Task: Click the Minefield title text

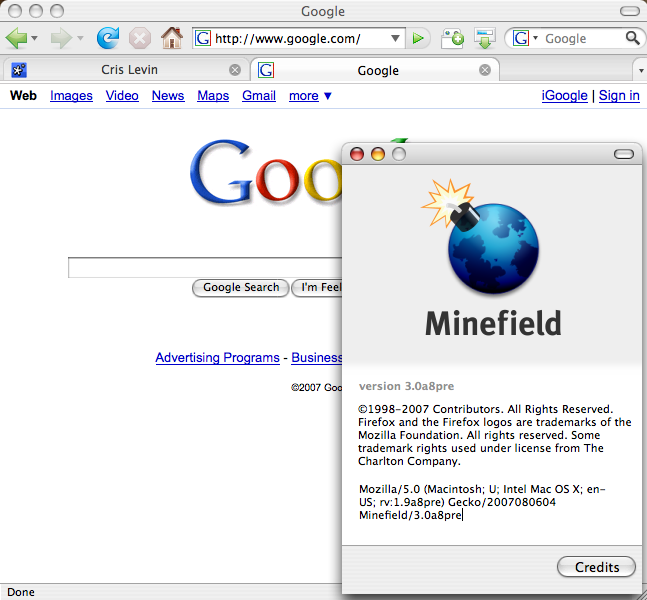Action: point(493,323)
